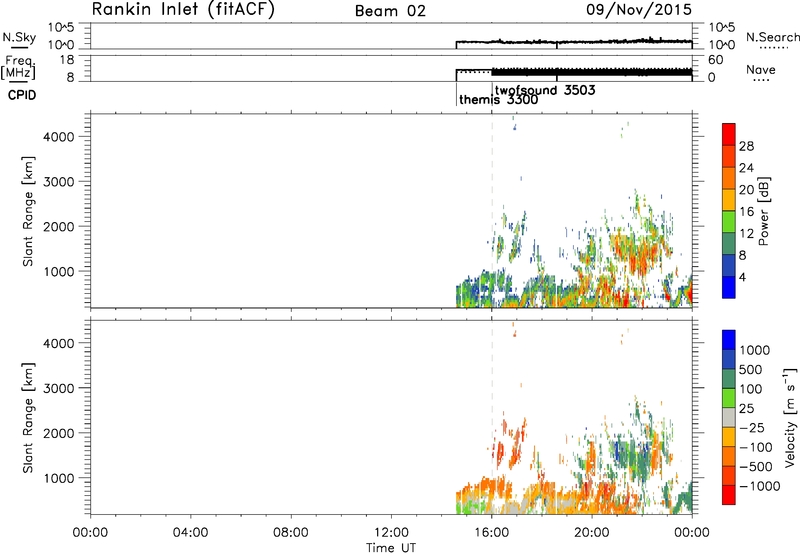The image size is (800, 554).
Task: Select the 'Freq. [MHz]' axis label
Action: 18,68
